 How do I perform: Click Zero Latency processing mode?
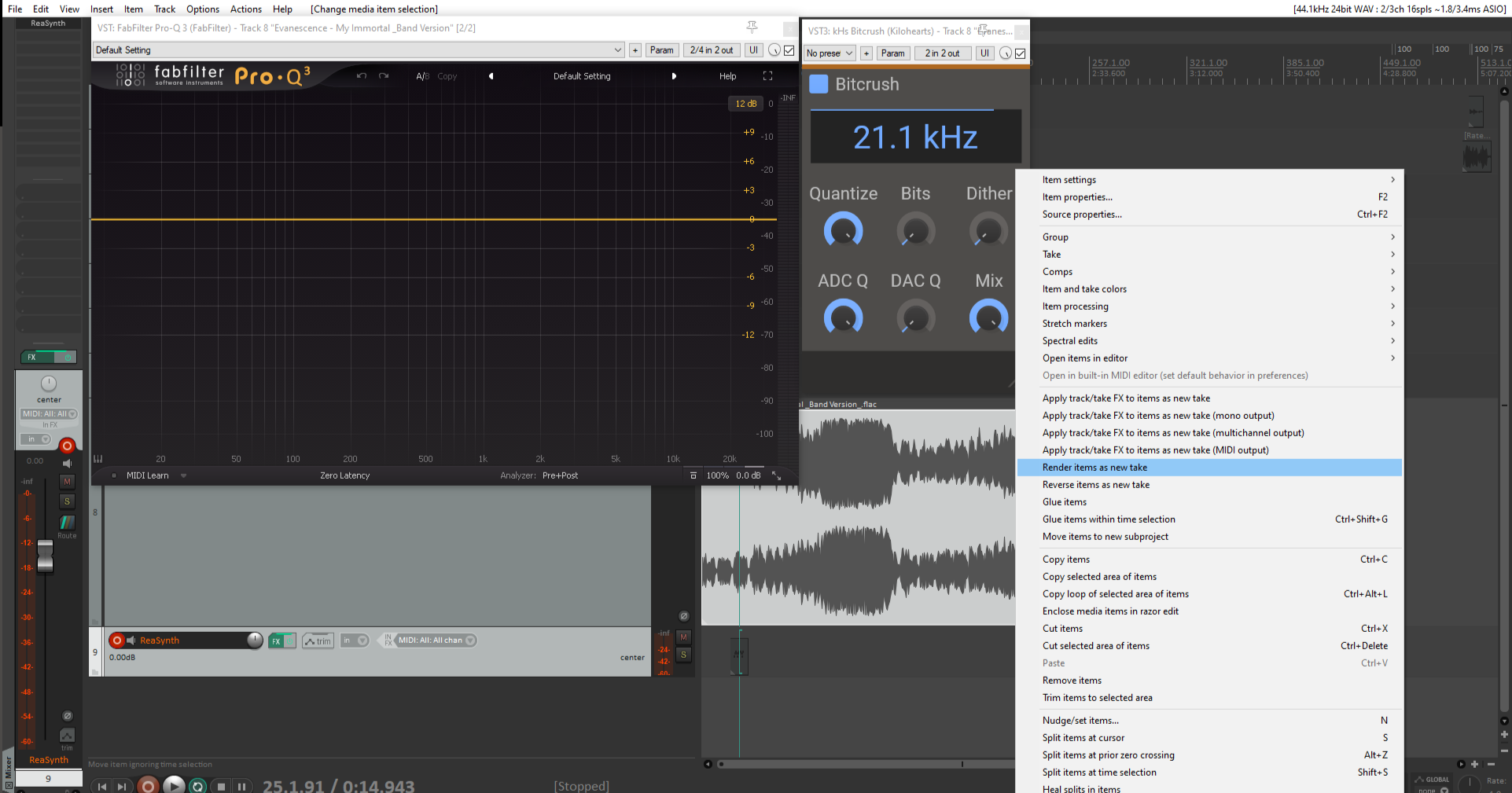[x=344, y=475]
